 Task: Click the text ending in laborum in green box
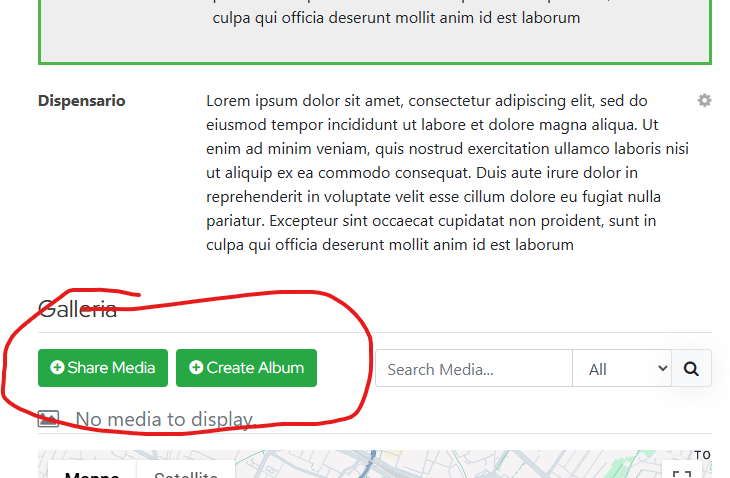tap(395, 18)
